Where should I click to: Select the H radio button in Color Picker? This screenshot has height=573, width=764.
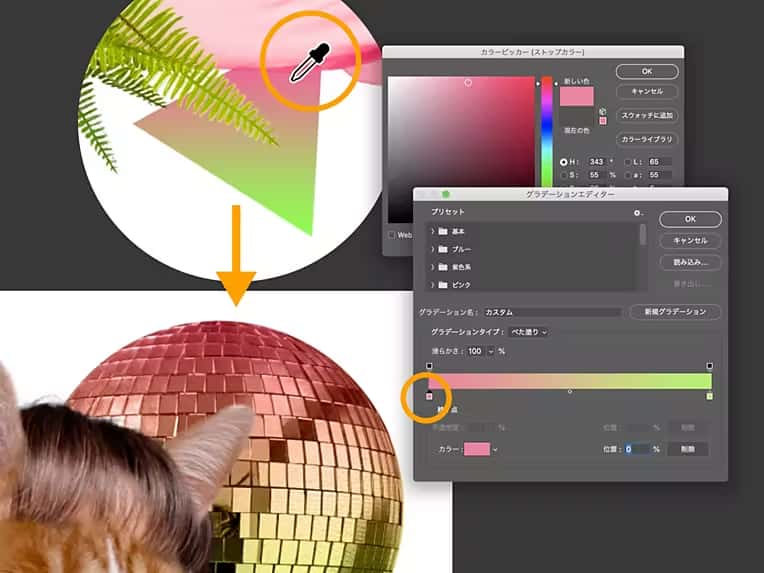coord(564,162)
